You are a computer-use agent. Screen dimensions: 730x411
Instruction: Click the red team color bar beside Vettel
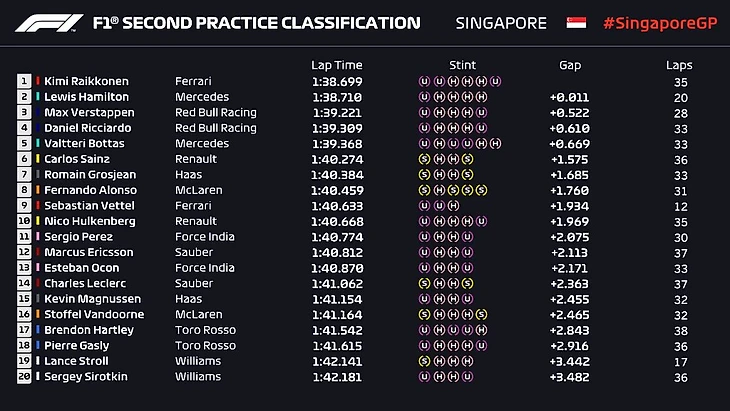(x=38, y=206)
